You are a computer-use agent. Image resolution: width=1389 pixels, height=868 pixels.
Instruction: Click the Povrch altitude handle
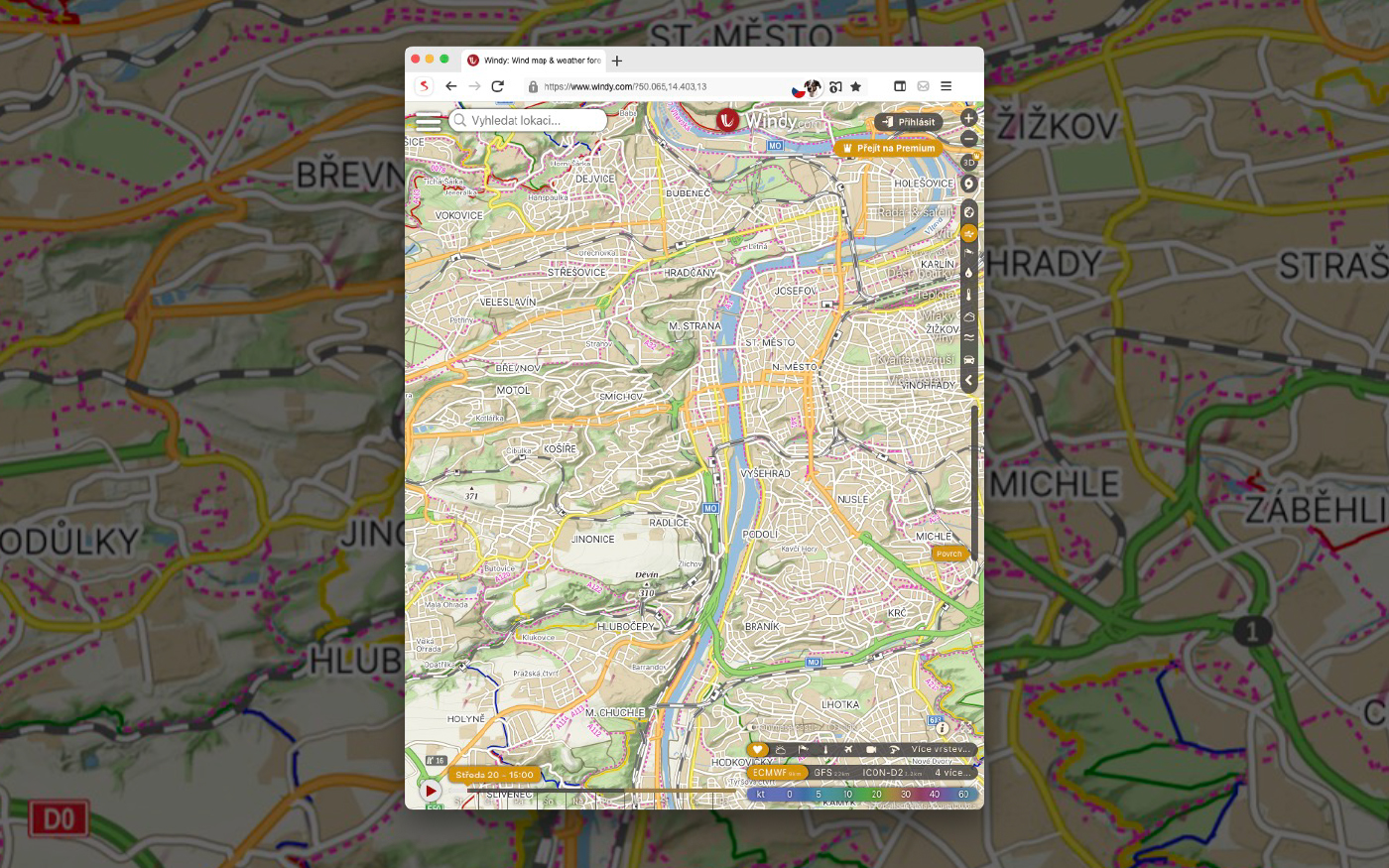point(949,554)
